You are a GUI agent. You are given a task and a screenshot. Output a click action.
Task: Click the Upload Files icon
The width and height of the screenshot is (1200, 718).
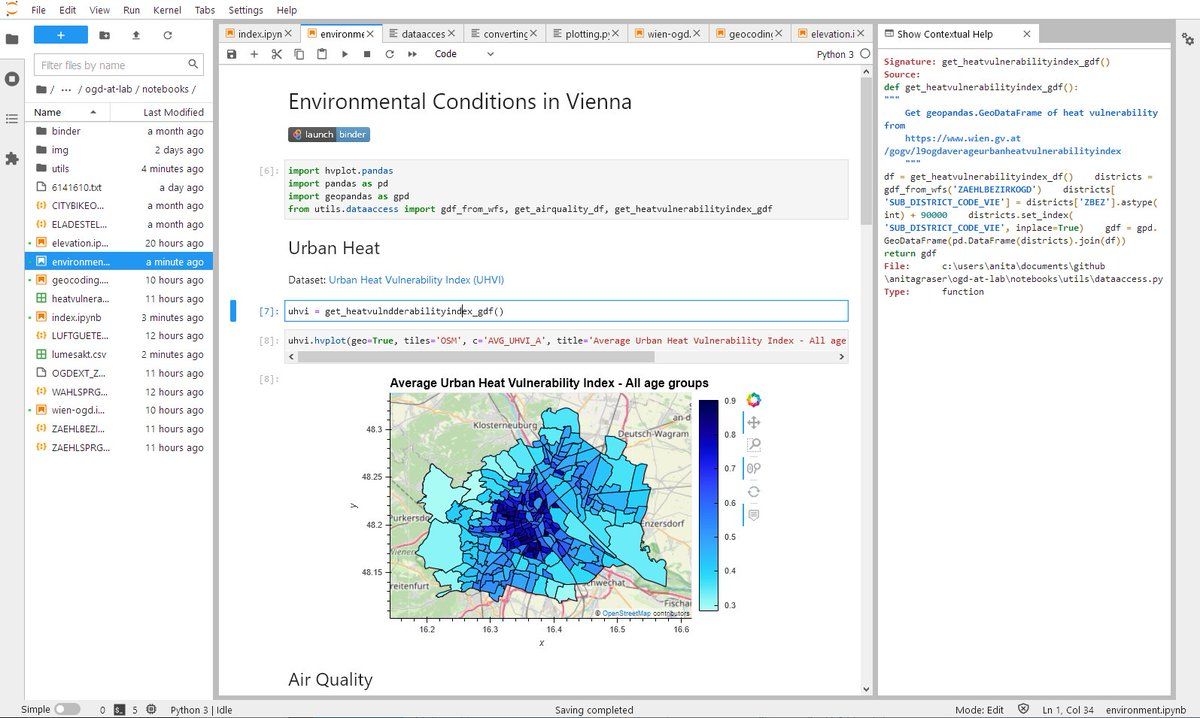point(136,35)
